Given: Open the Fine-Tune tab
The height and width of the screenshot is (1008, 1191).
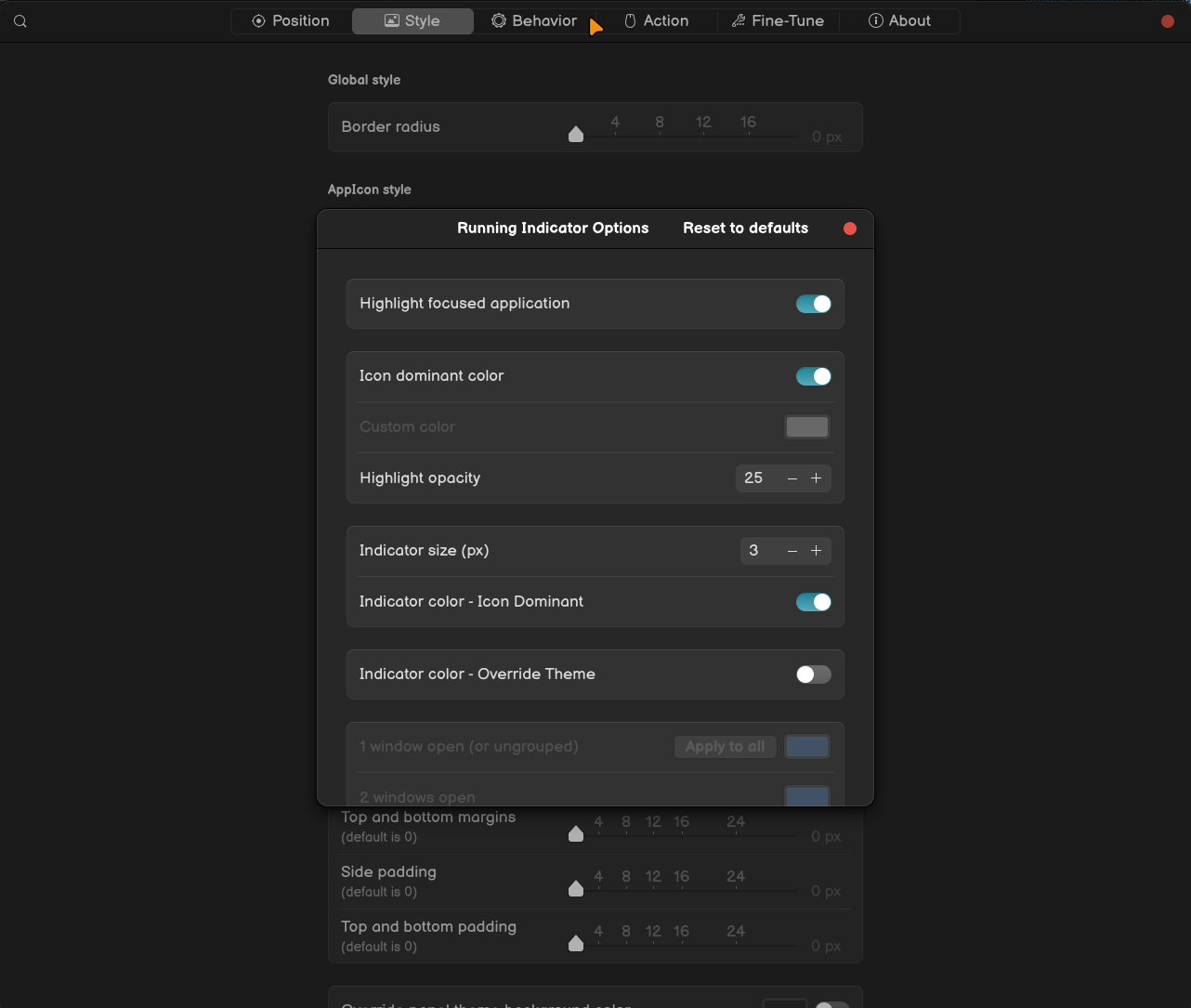Looking at the screenshot, I should 778,20.
